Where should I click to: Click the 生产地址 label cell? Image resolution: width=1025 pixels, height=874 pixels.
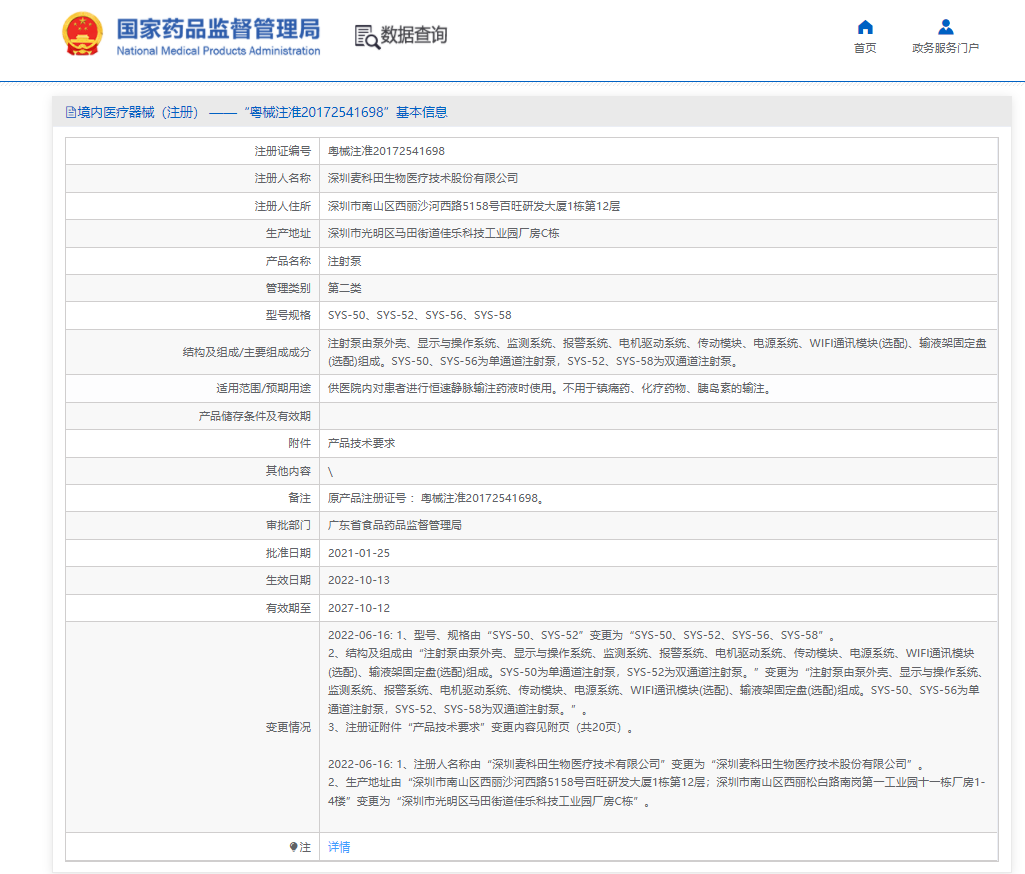192,233
